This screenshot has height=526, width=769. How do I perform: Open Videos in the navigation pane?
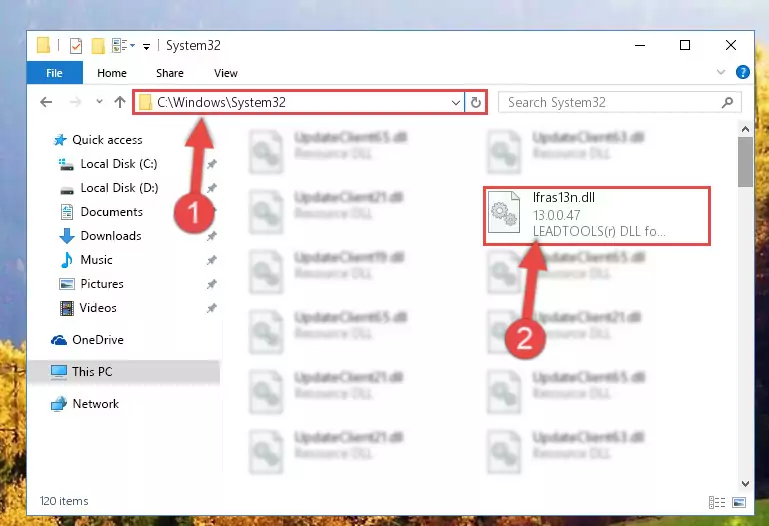coord(98,308)
